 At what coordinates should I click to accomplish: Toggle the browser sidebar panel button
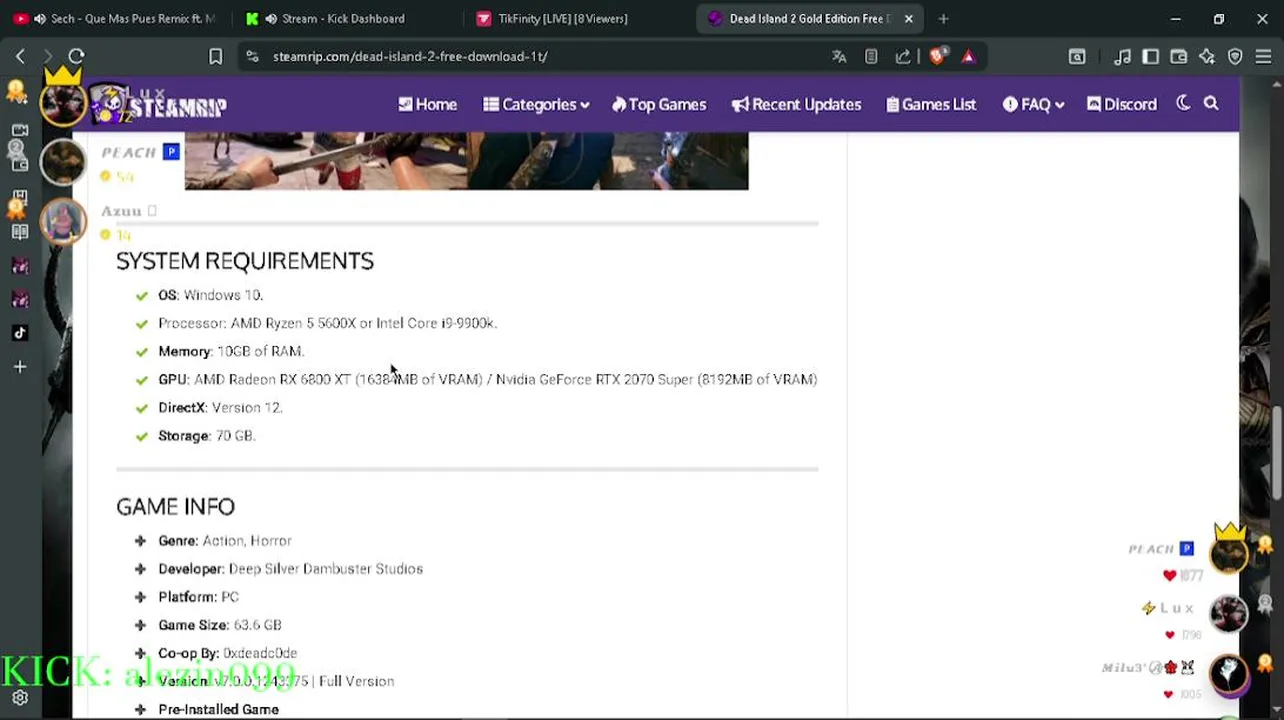coord(1150,57)
